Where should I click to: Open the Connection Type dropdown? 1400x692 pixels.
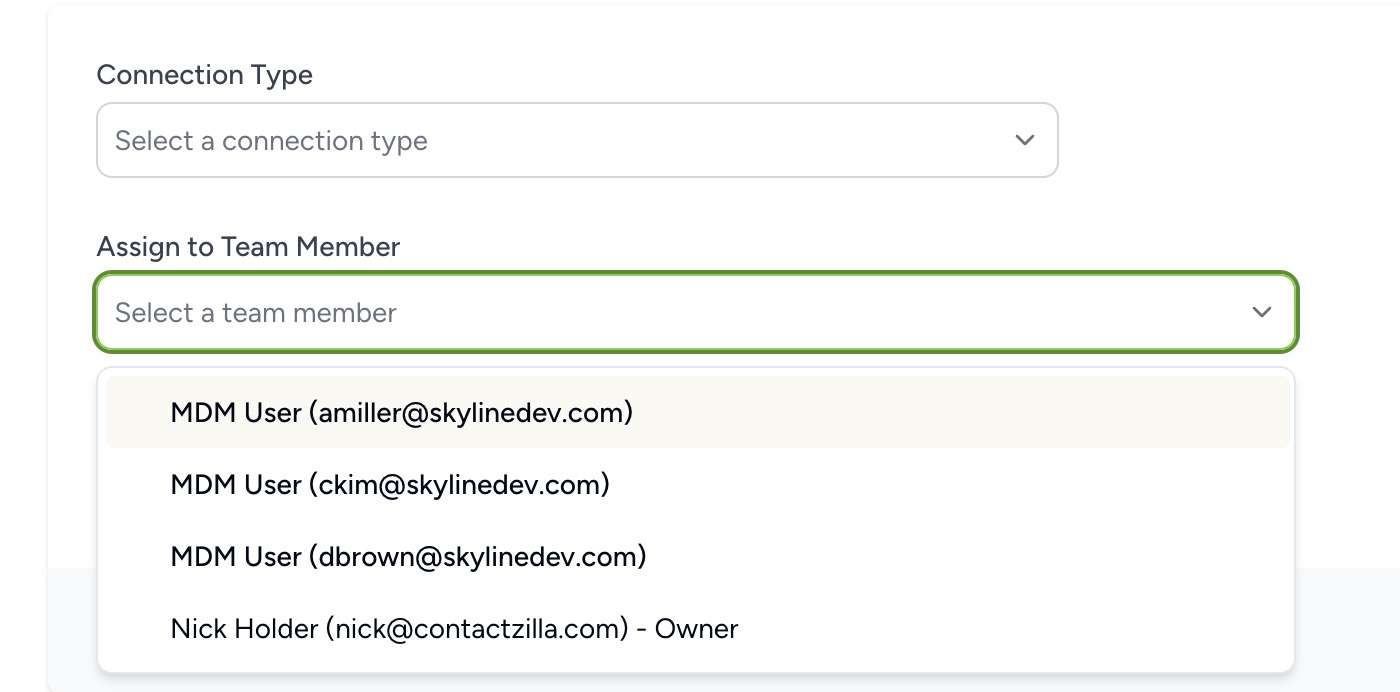click(577, 140)
